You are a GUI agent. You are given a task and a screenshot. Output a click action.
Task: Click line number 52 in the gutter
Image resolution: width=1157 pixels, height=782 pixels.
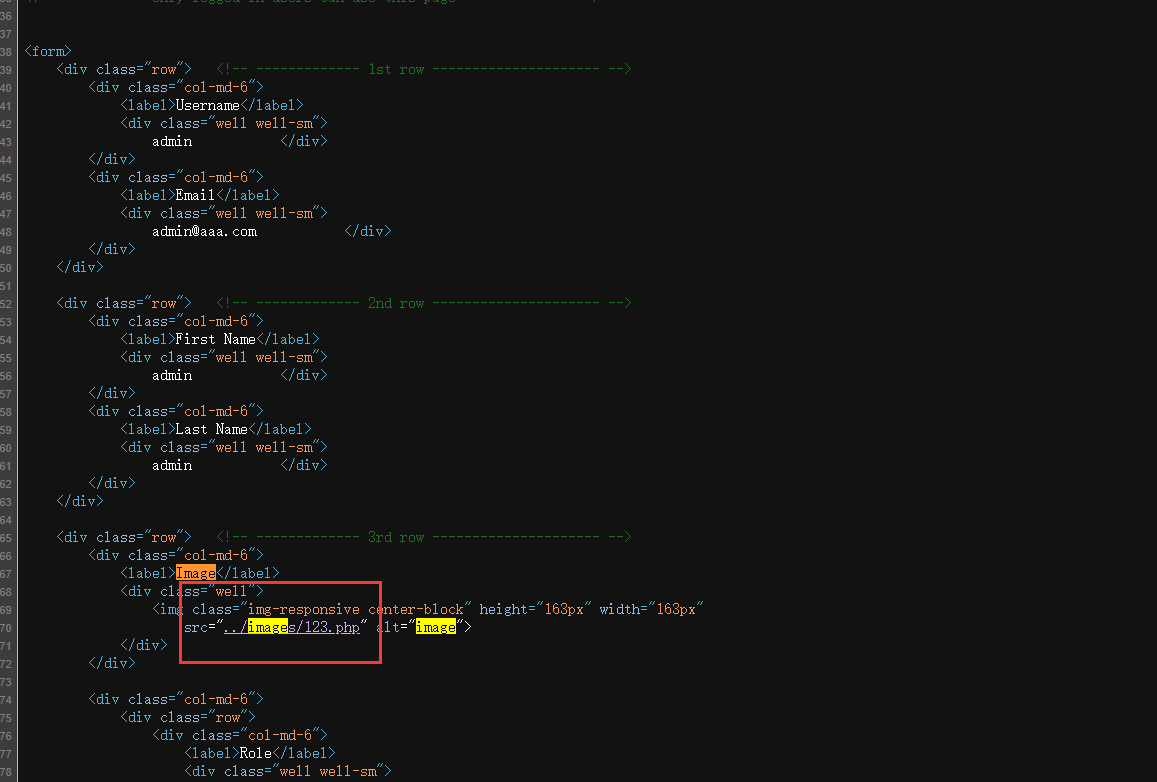(x=7, y=303)
